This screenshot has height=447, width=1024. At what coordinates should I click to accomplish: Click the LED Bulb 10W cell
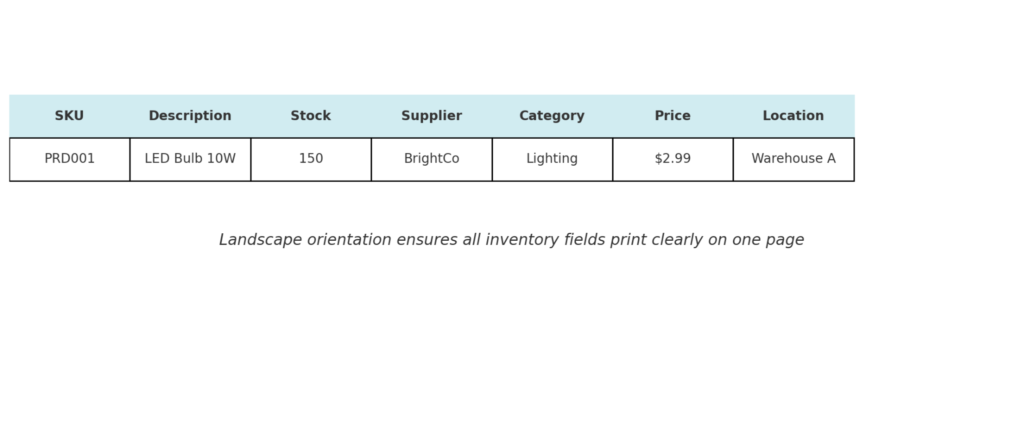190,159
